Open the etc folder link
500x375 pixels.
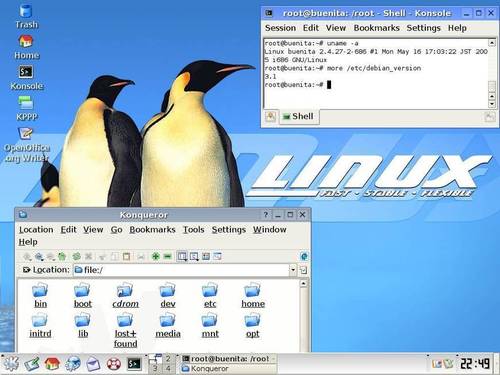tap(210, 304)
